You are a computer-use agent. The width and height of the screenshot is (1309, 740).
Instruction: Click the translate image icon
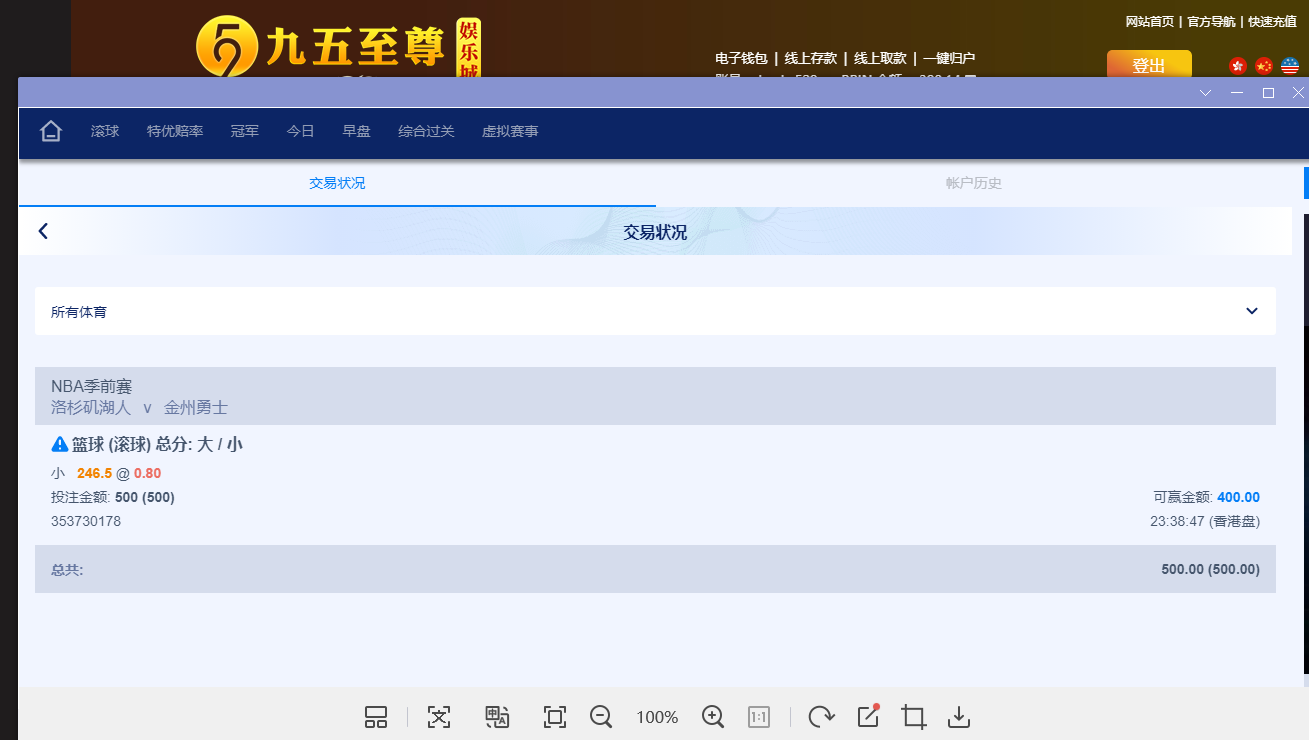pos(497,717)
